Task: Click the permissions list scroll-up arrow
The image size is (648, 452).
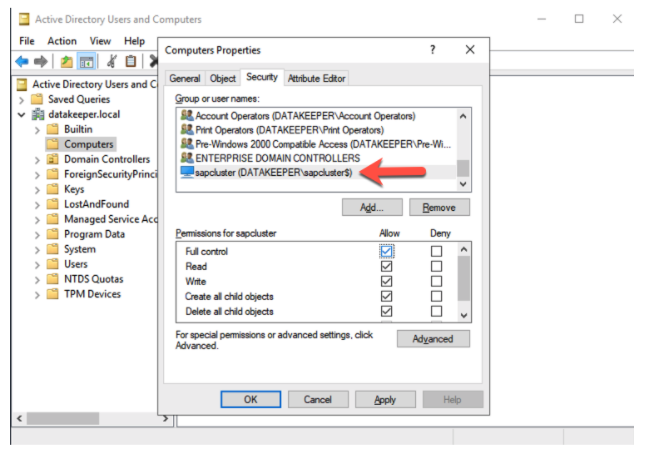Action: 464,249
